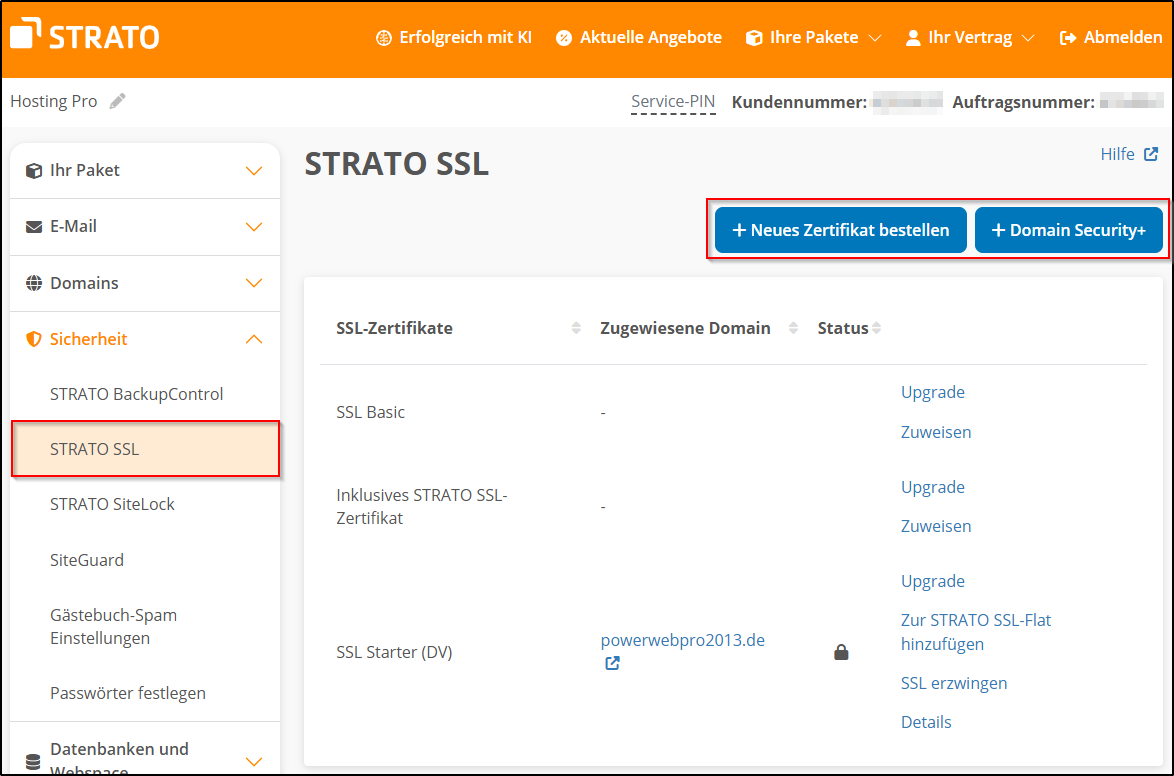
Task: Click the Hilfe link
Action: [x=1118, y=154]
